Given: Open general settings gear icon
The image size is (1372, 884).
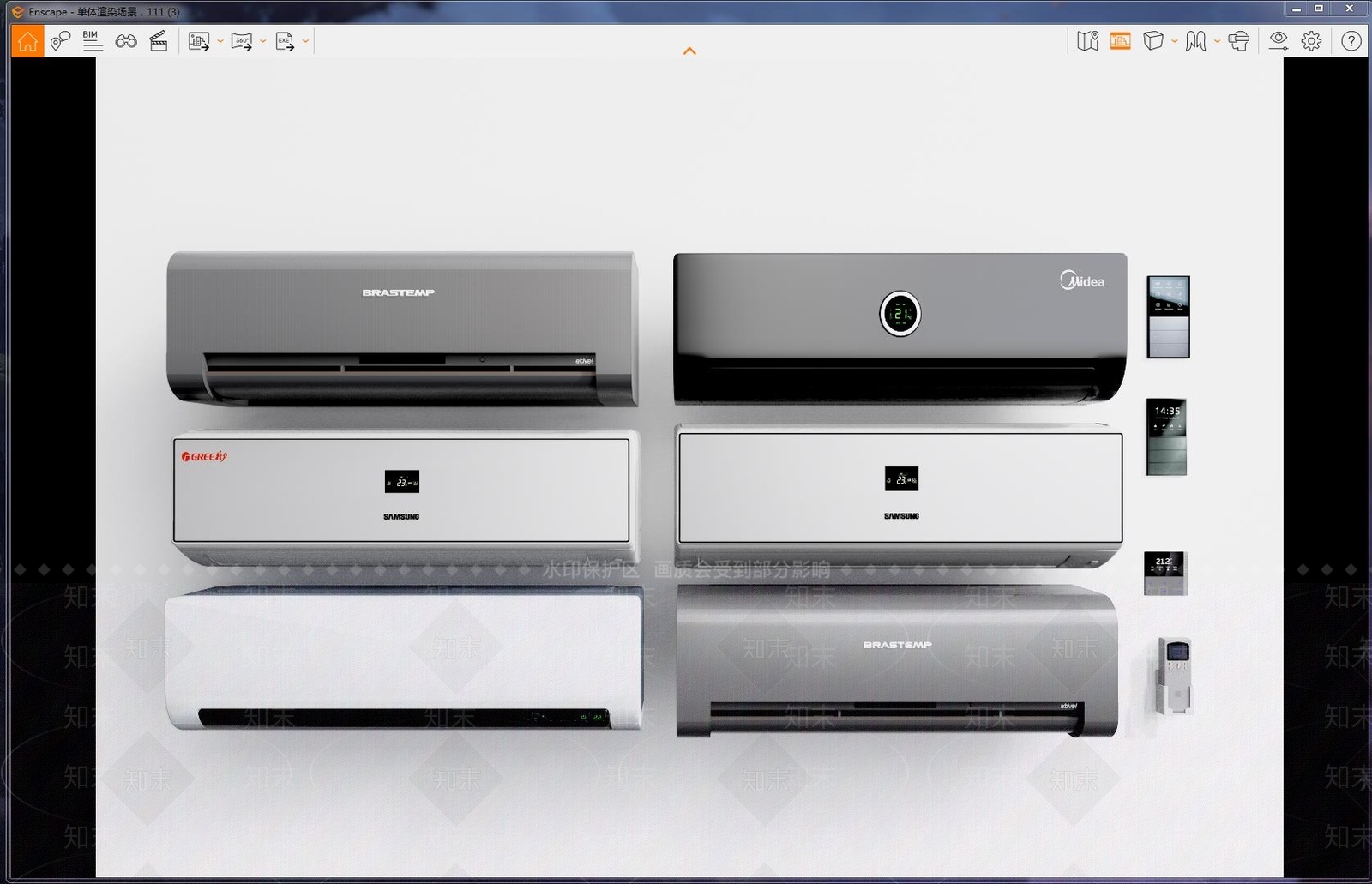Looking at the screenshot, I should [x=1311, y=41].
